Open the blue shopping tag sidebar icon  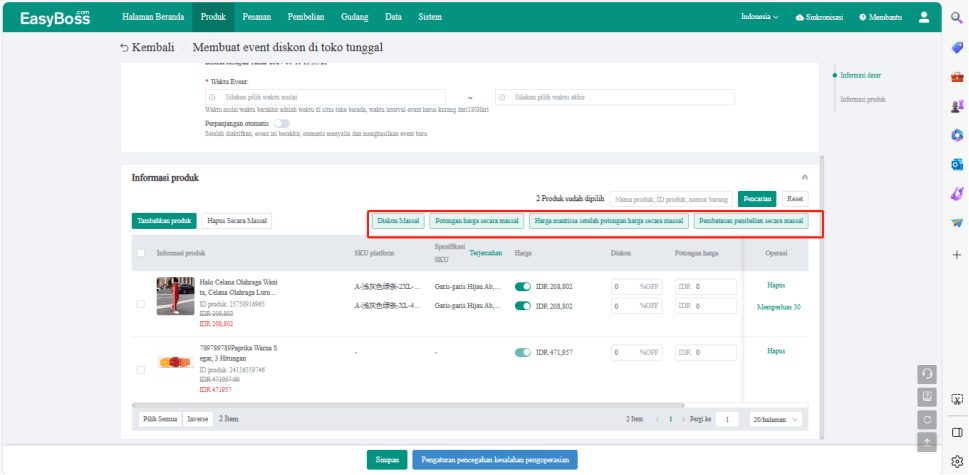click(x=957, y=48)
